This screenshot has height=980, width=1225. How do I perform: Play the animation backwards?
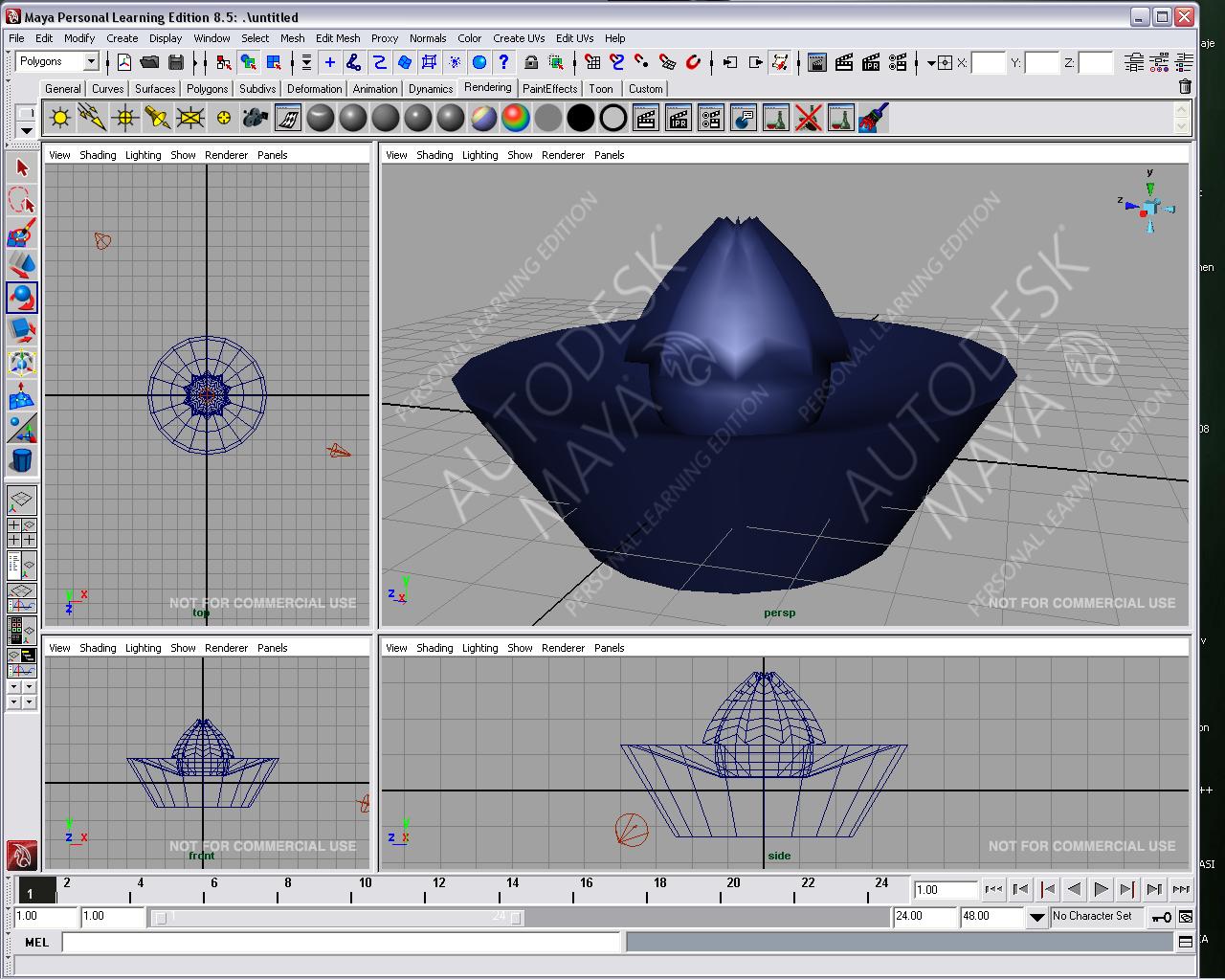1075,889
